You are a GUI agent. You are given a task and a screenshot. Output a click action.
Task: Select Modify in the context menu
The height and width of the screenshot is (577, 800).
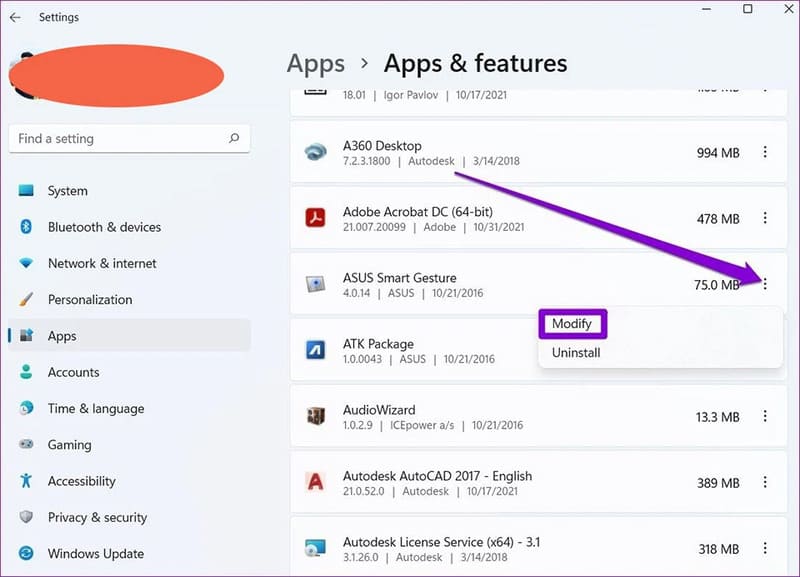571,323
